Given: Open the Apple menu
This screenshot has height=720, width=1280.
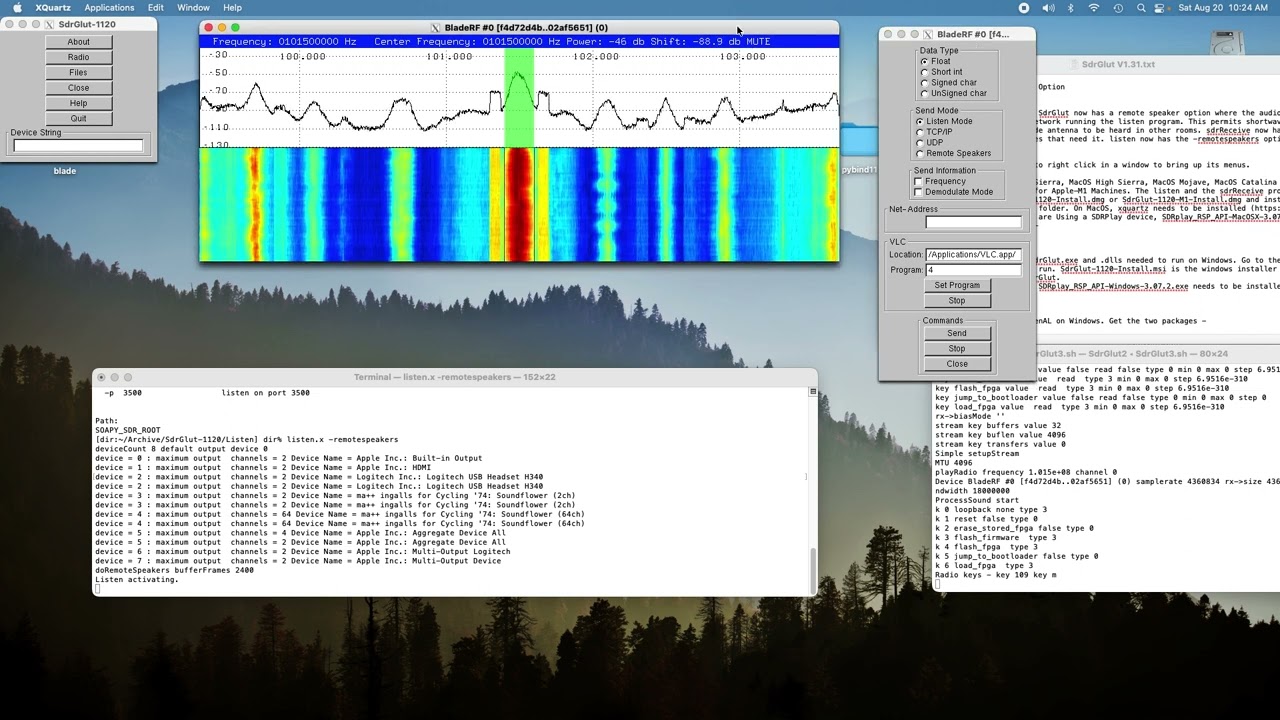Looking at the screenshot, I should pyautogui.click(x=17, y=7).
